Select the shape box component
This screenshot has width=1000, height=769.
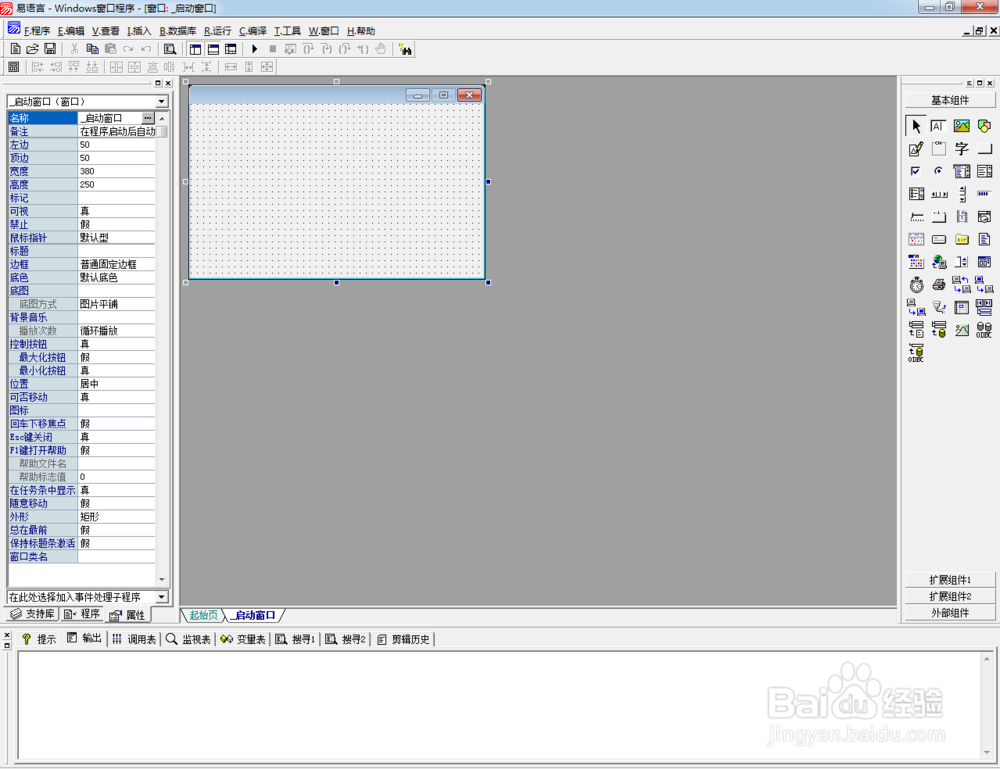point(984,126)
